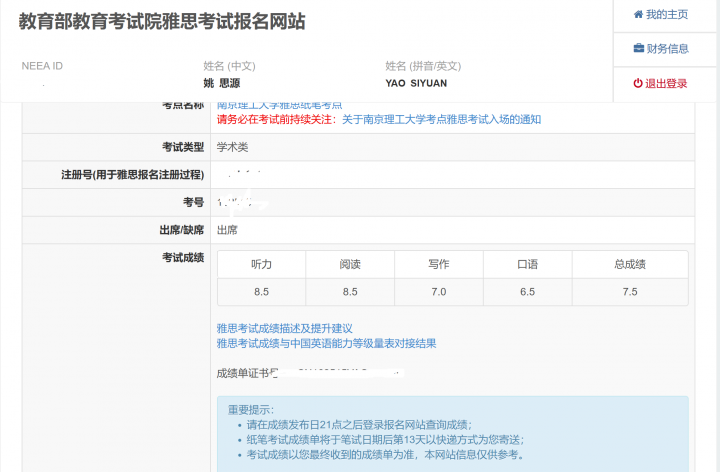Open the 关于南京理工大学考点雅思考试入场的通知 link
The image size is (720, 472).
point(441,119)
